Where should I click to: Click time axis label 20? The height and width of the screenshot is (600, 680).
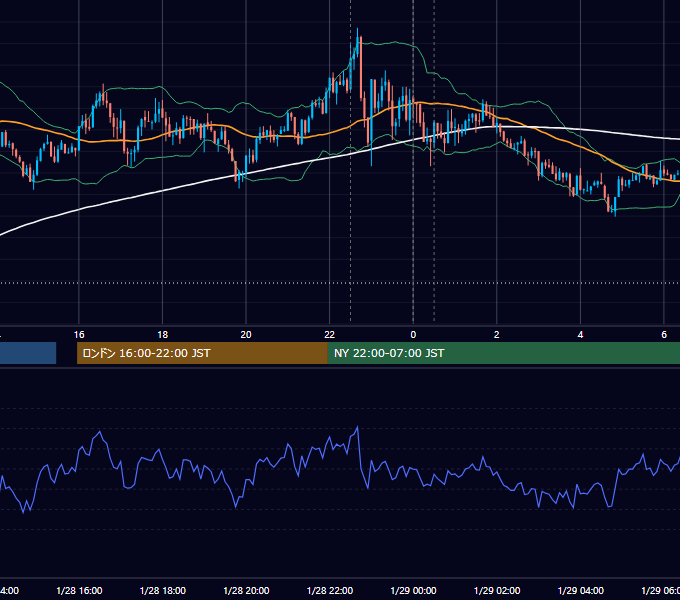click(x=246, y=335)
